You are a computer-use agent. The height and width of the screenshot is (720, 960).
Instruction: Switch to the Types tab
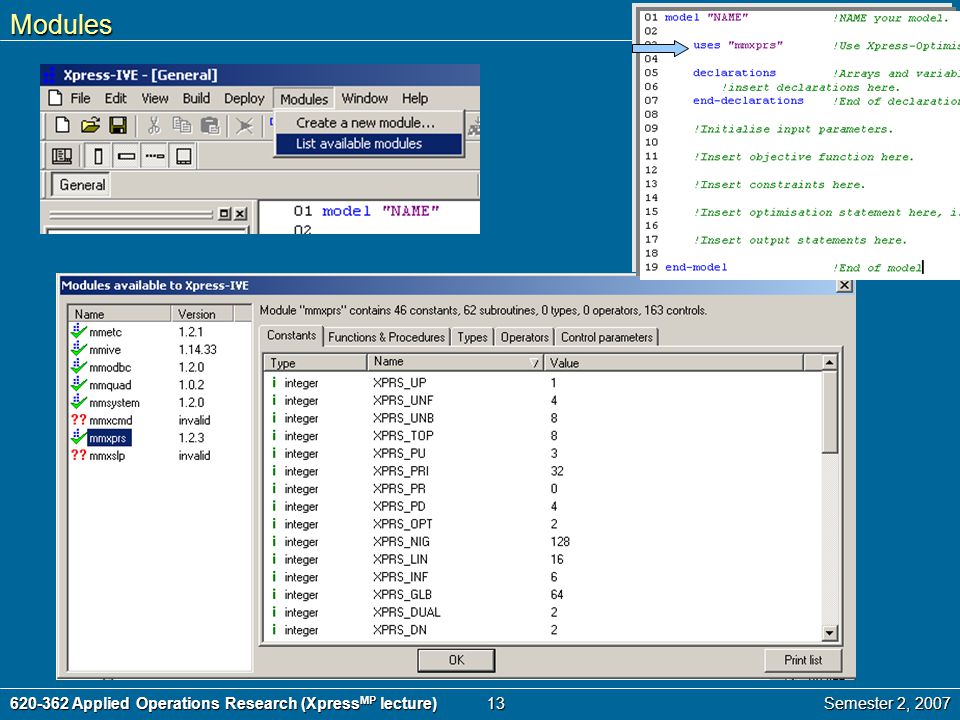[472, 337]
